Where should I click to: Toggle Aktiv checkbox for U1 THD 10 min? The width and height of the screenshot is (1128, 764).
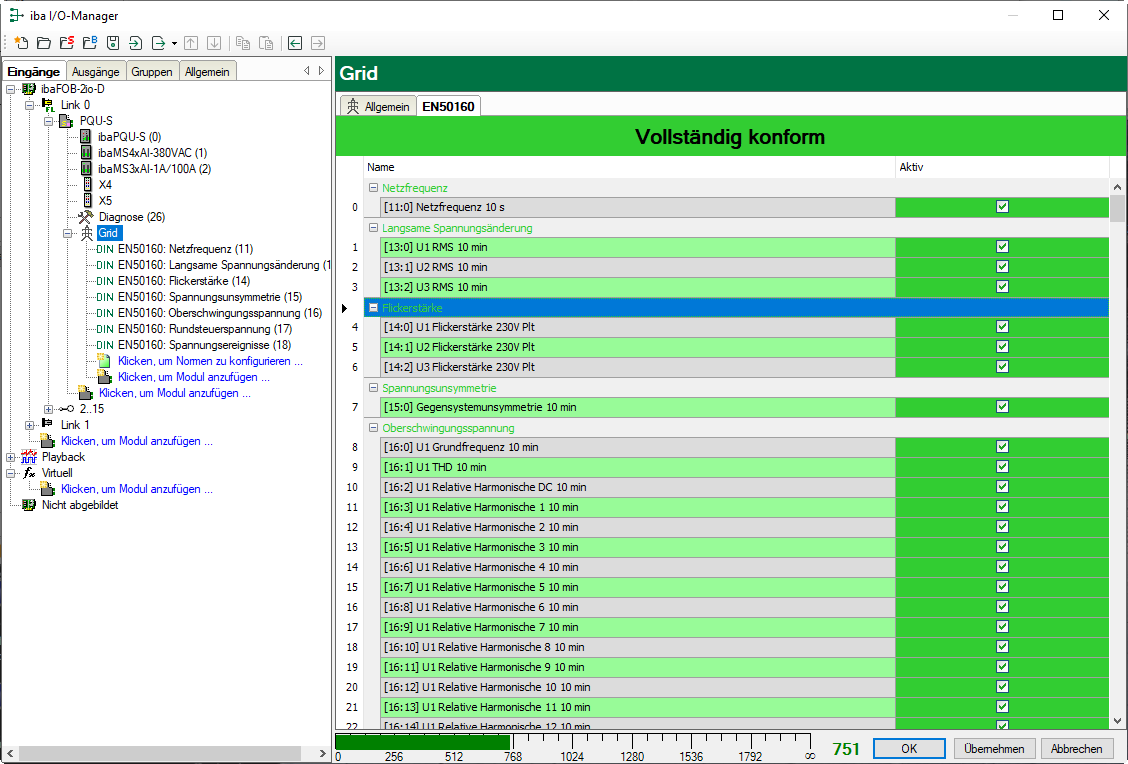point(1002,467)
